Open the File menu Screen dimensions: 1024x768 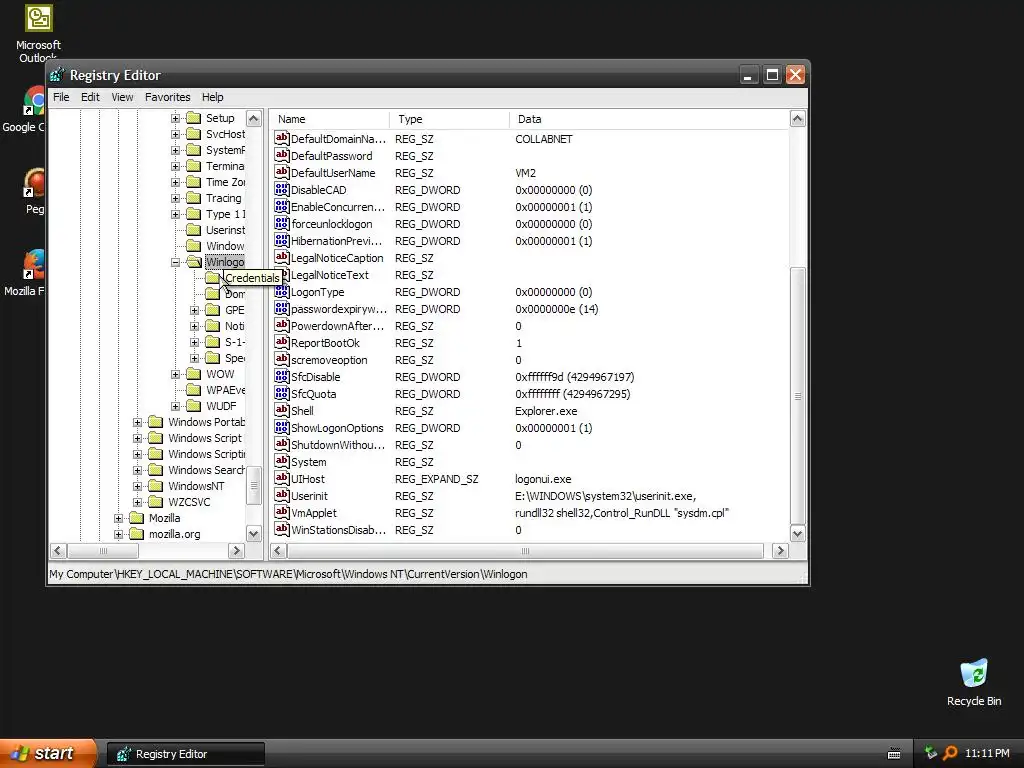click(61, 97)
